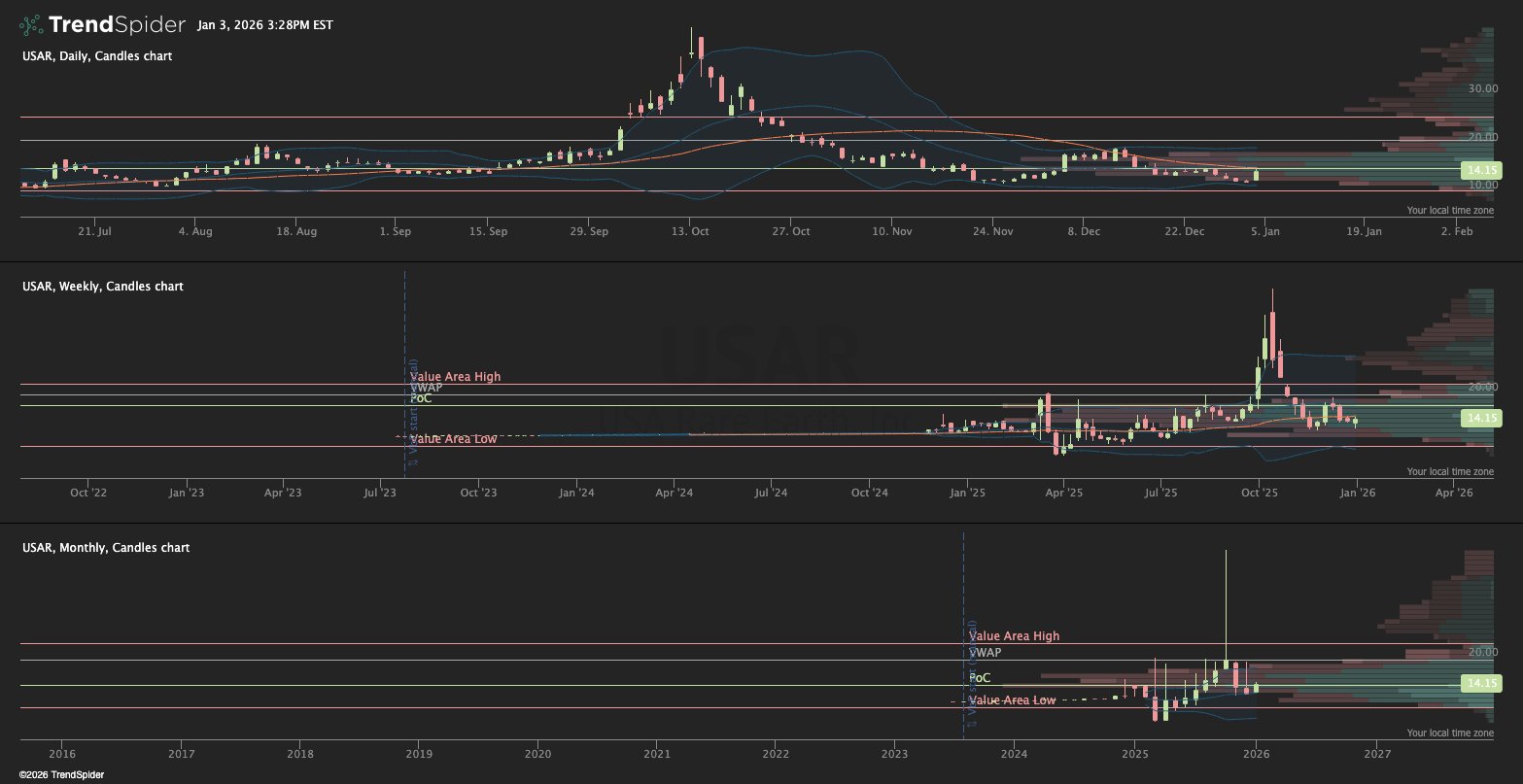Click the 14.15 price tag on Weekly chart
The height and width of the screenshot is (784, 1523).
point(1481,418)
